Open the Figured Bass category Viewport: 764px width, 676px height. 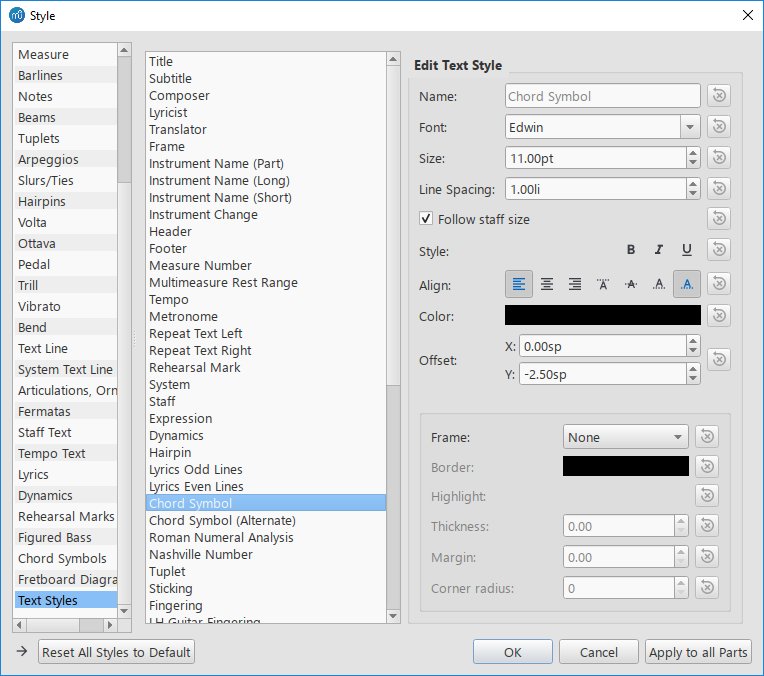coord(66,538)
